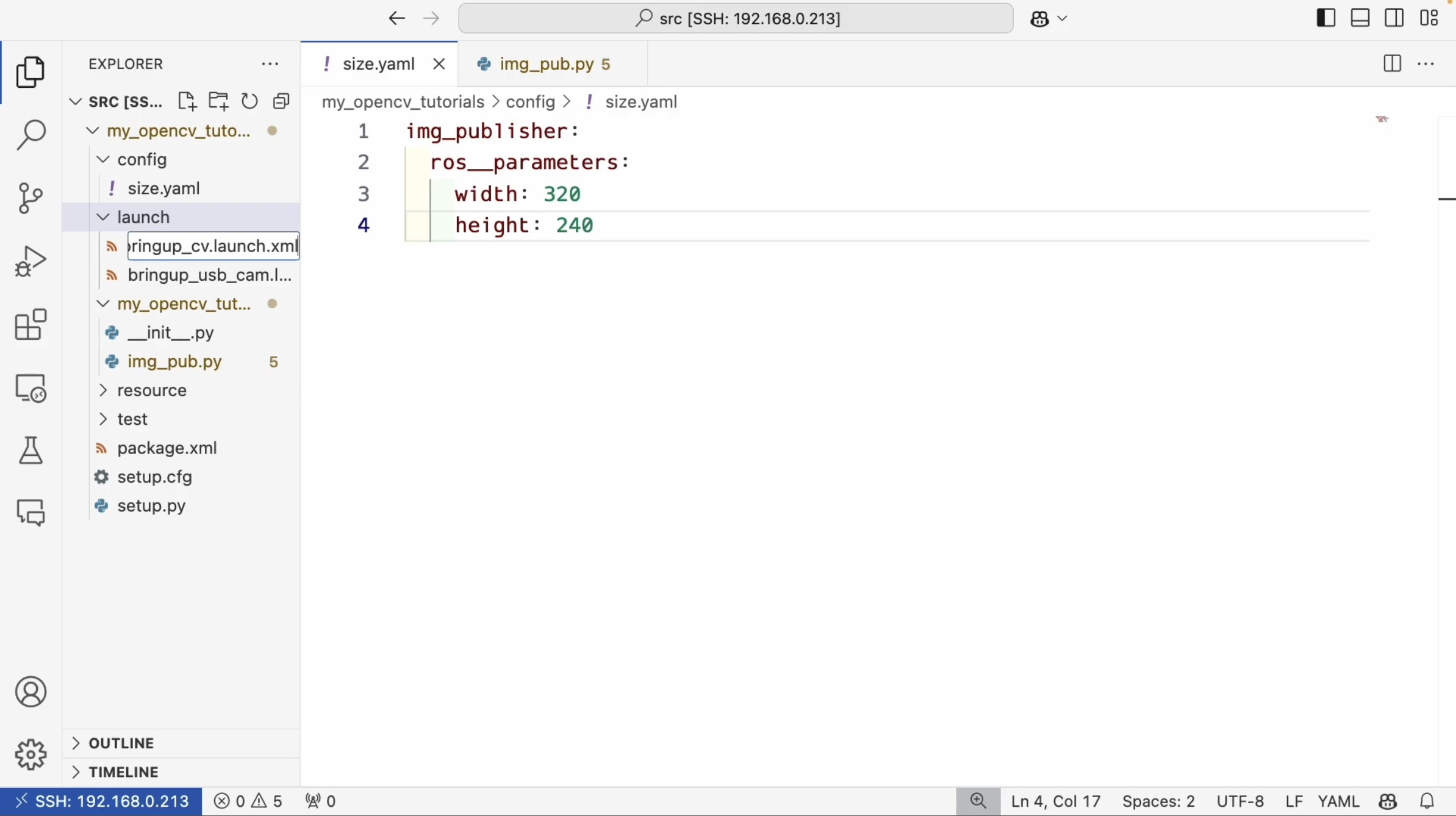Switch to the img_pub.py tab
Screen dimensions: 1456x816
pyautogui.click(x=546, y=64)
